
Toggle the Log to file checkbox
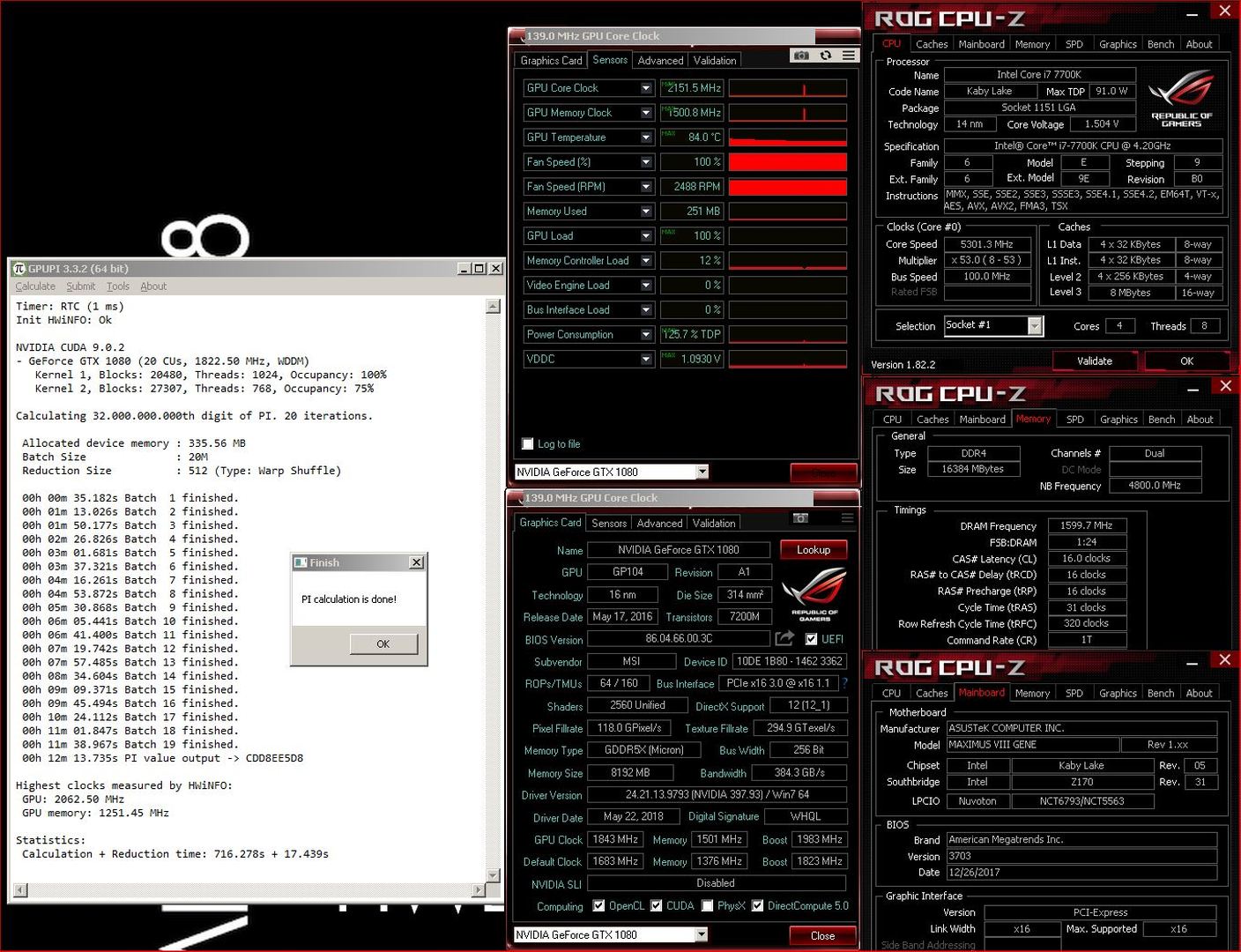tap(528, 443)
